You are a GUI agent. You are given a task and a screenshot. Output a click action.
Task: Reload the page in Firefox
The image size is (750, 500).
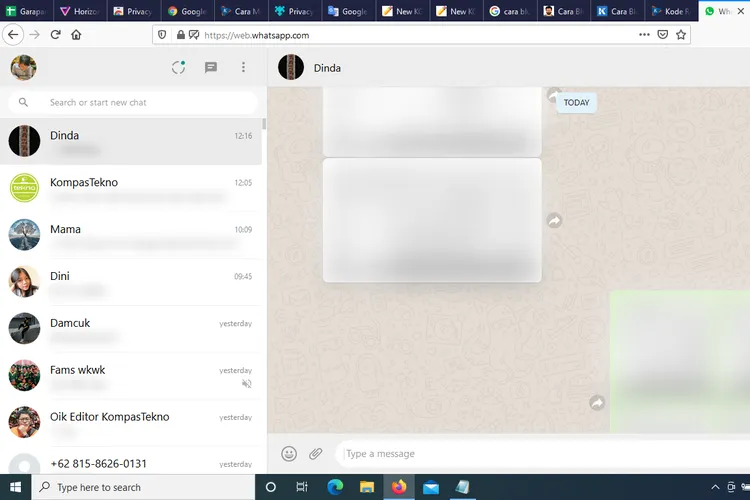click(55, 34)
